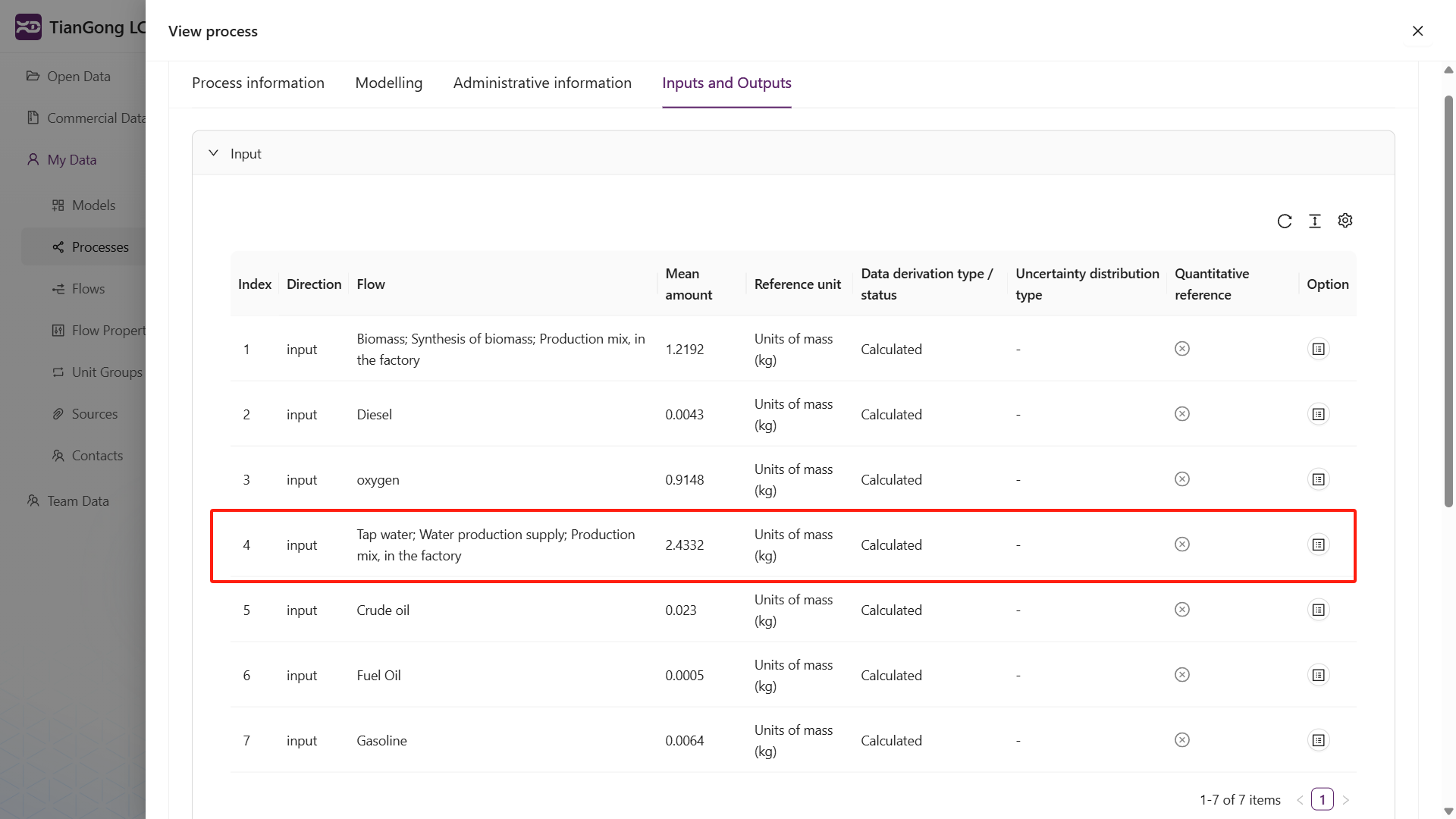Screen dimensions: 1456x819
Task: Switch to the Modelling tab
Action: click(388, 83)
